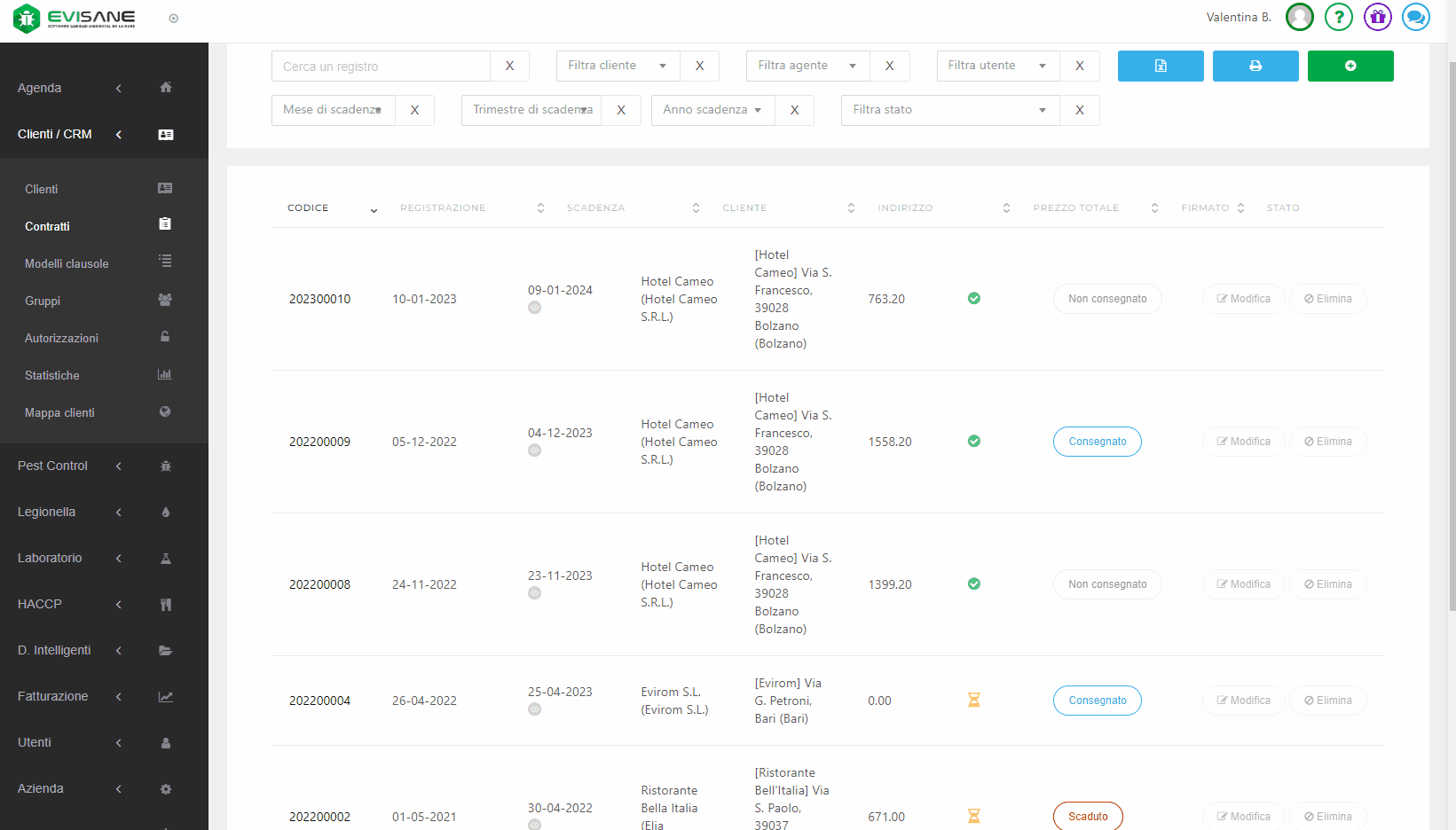Expand the Pest Control sidebar menu

pyautogui.click(x=53, y=466)
